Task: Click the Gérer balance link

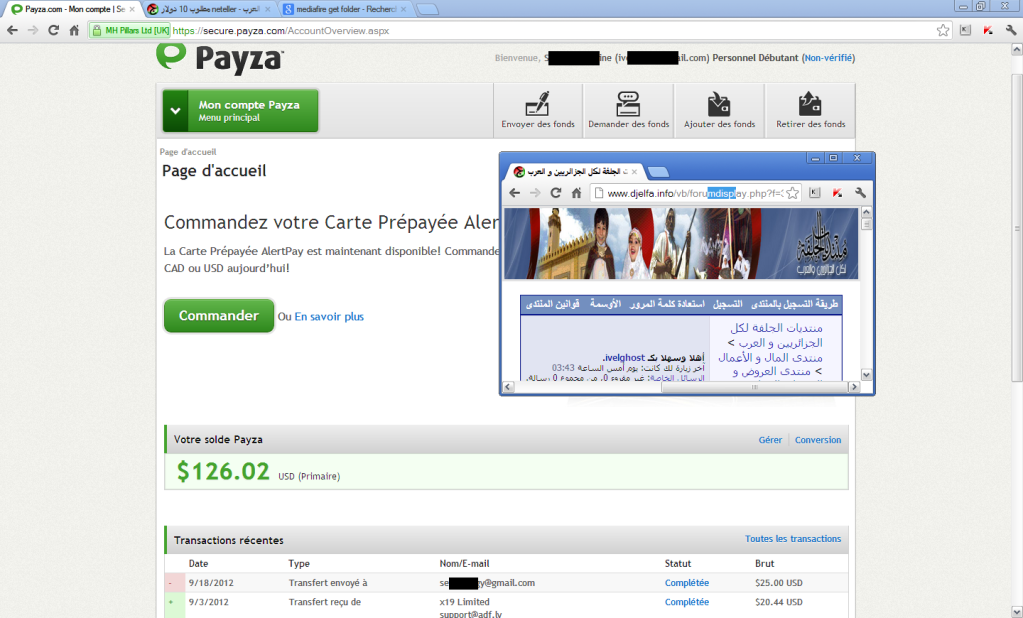Action: [770, 440]
